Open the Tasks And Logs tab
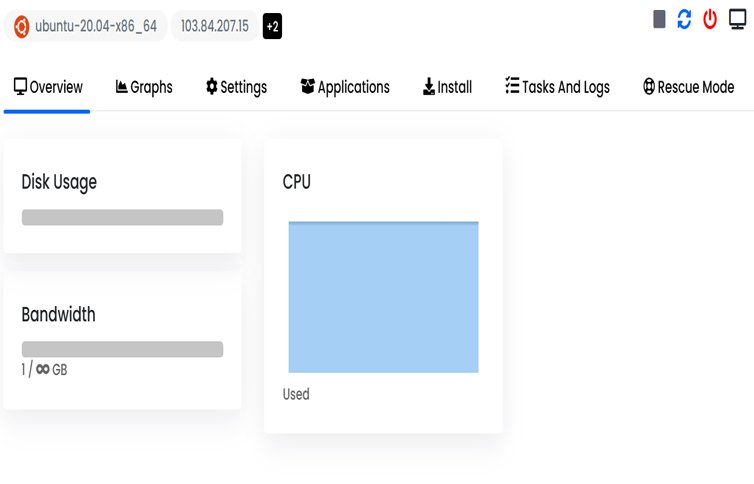 click(x=557, y=87)
